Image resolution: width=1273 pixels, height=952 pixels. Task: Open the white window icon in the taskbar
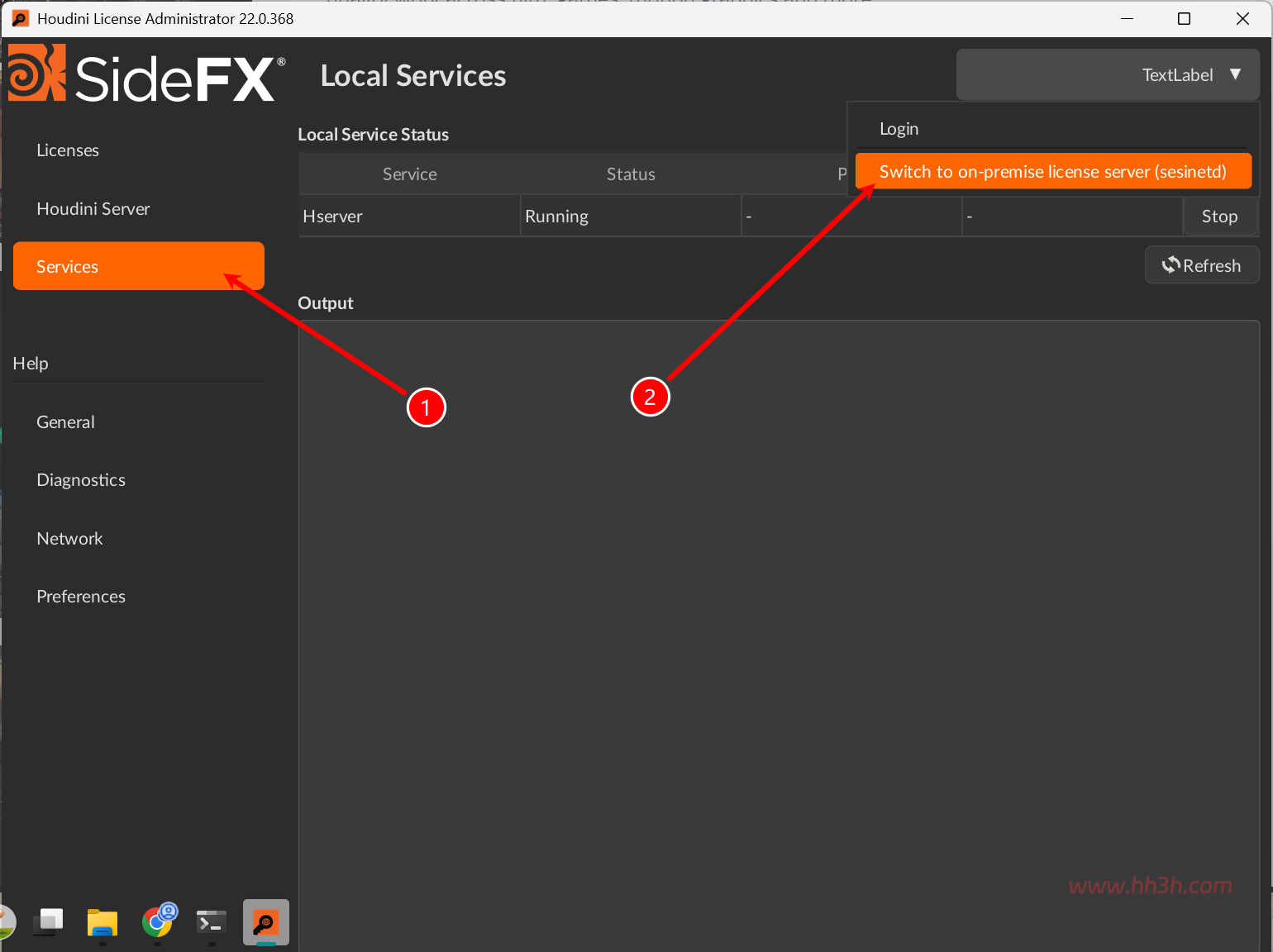click(x=49, y=921)
